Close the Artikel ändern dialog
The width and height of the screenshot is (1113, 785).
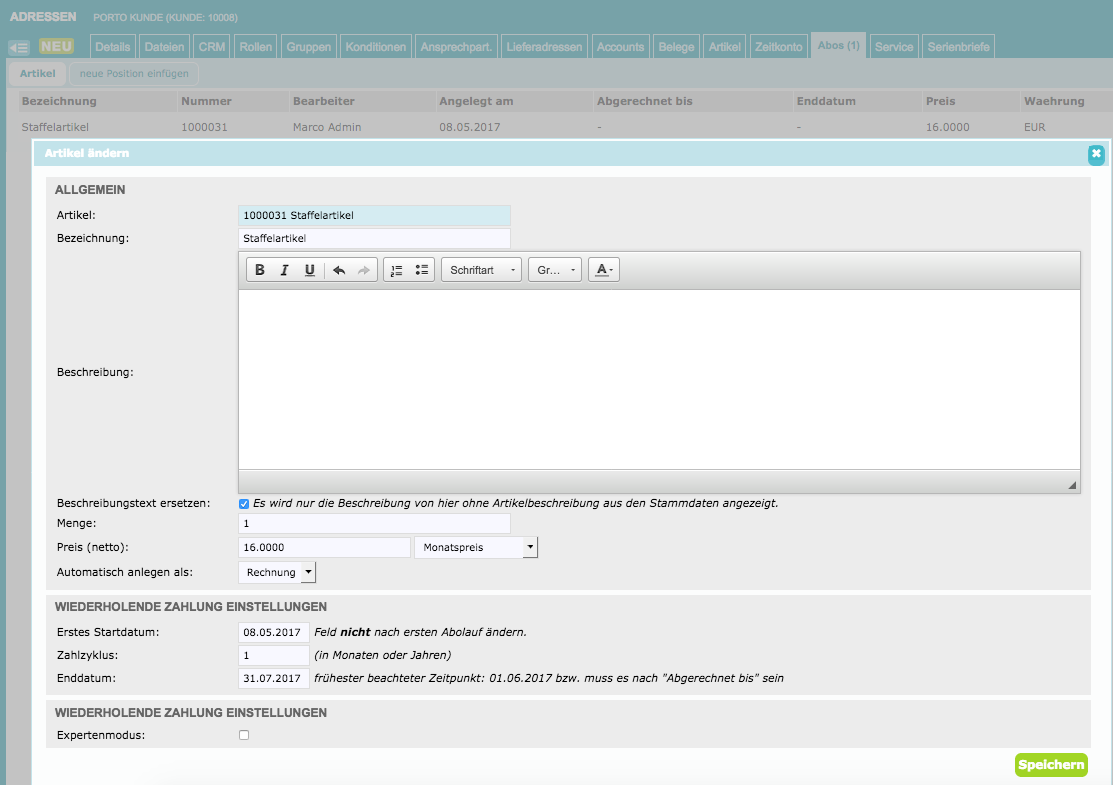[x=1096, y=154]
